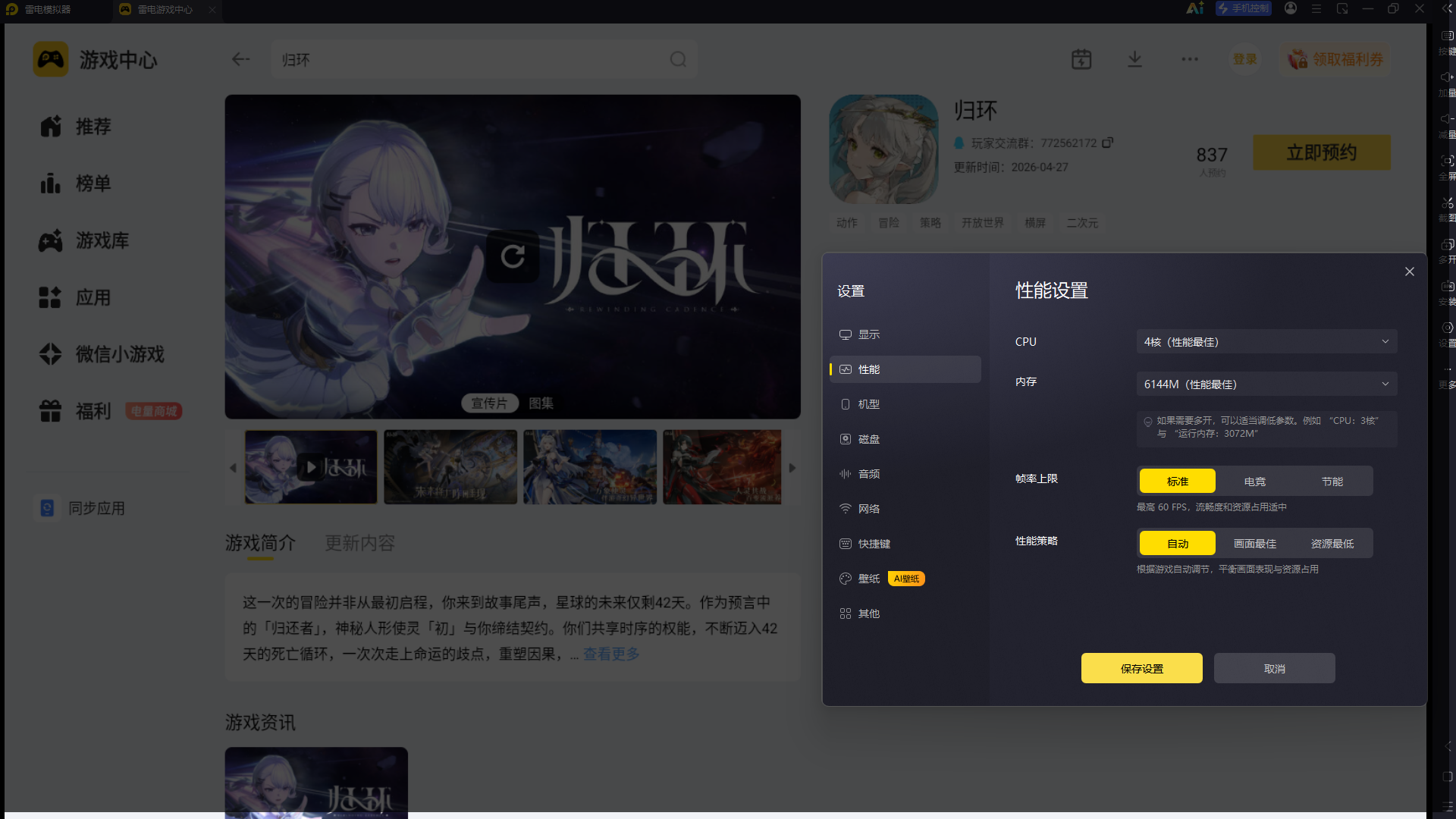This screenshot has height=819, width=1456.
Task: Replay the promo video with reload icon
Action: [513, 256]
